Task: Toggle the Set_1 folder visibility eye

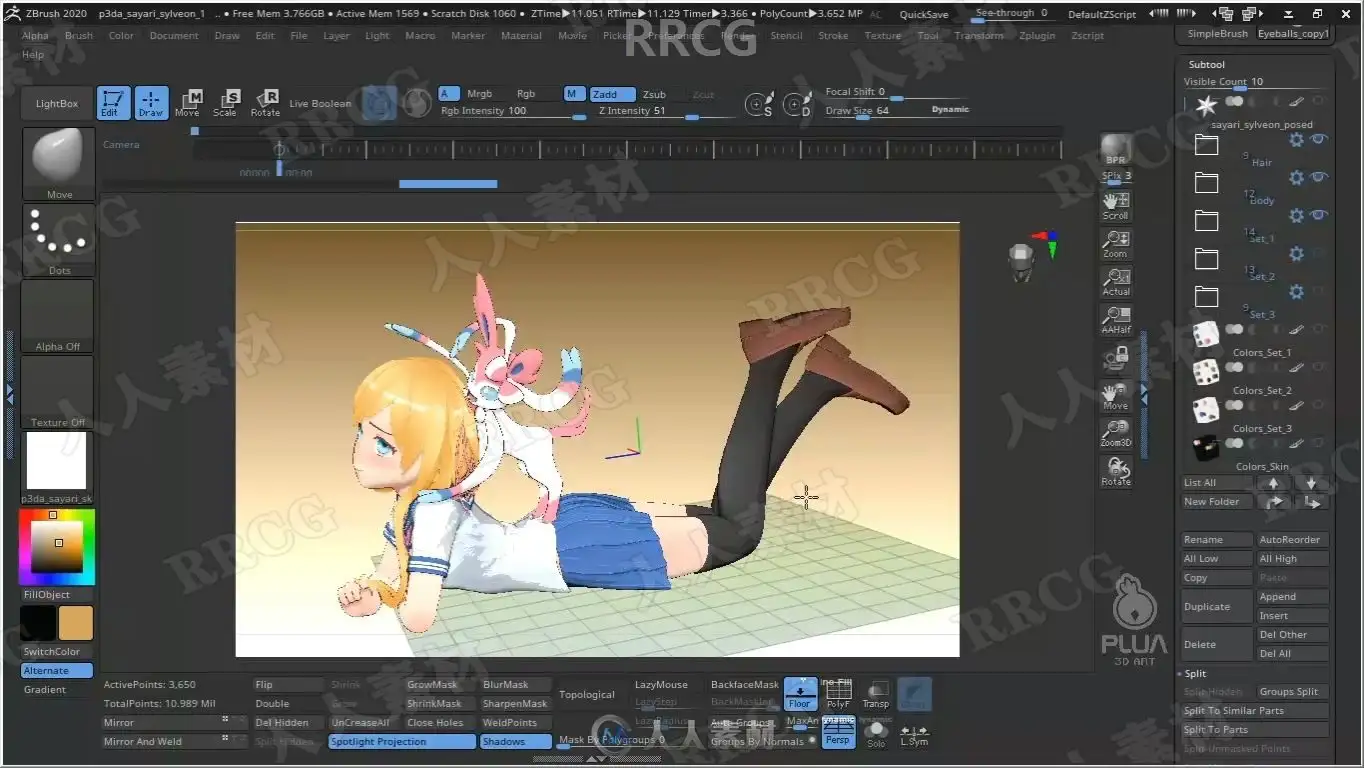Action: point(1319,215)
